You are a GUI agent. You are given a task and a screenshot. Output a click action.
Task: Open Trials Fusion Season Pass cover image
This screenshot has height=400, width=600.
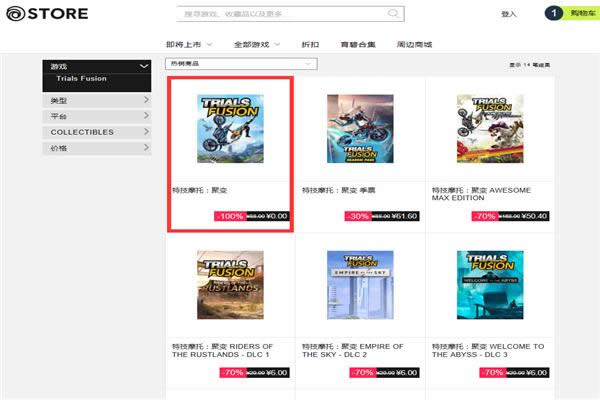point(360,128)
